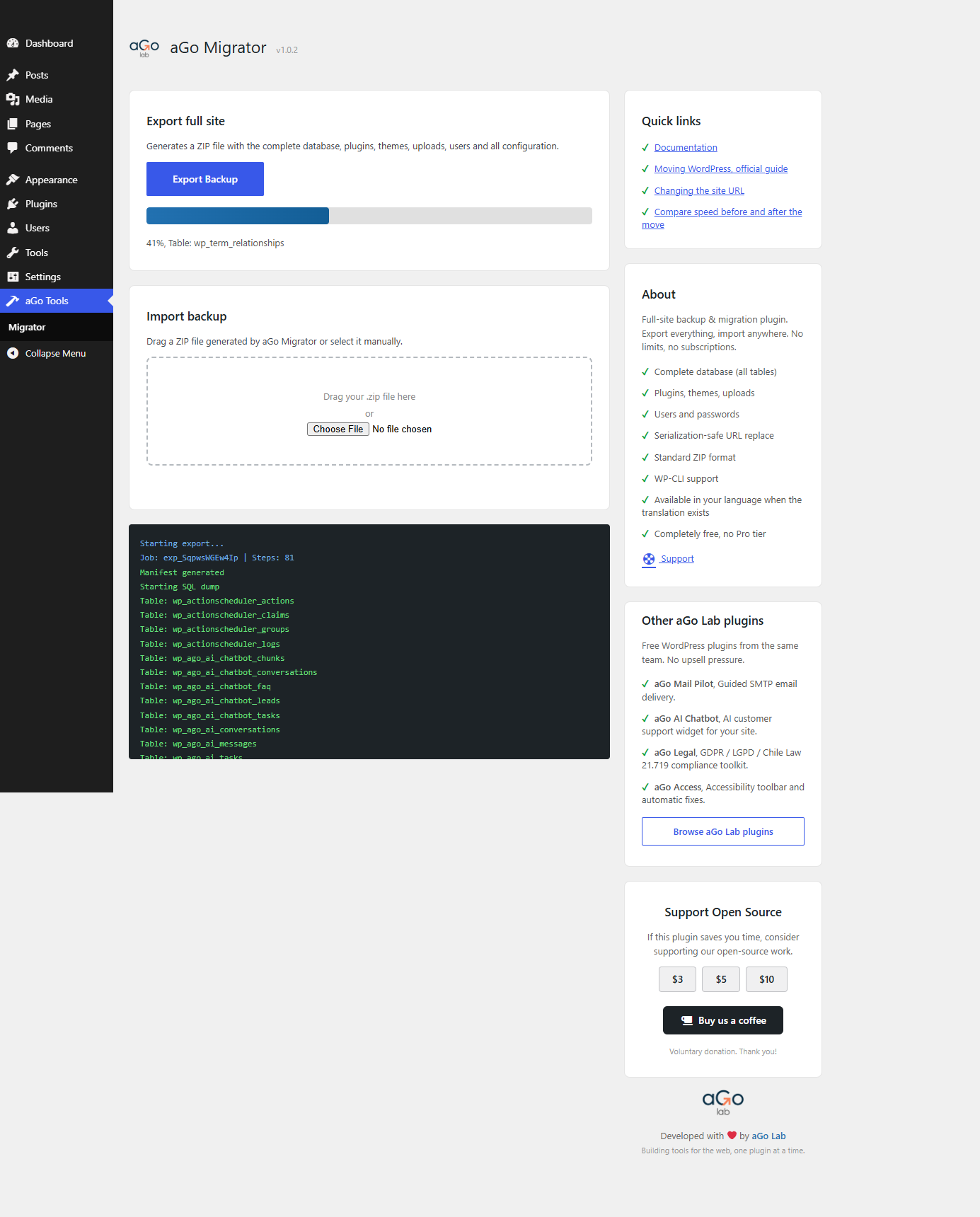The height and width of the screenshot is (1217, 980).
Task: Click the '41%, Table: wp_term_relationships' status text
Action: coord(215,243)
